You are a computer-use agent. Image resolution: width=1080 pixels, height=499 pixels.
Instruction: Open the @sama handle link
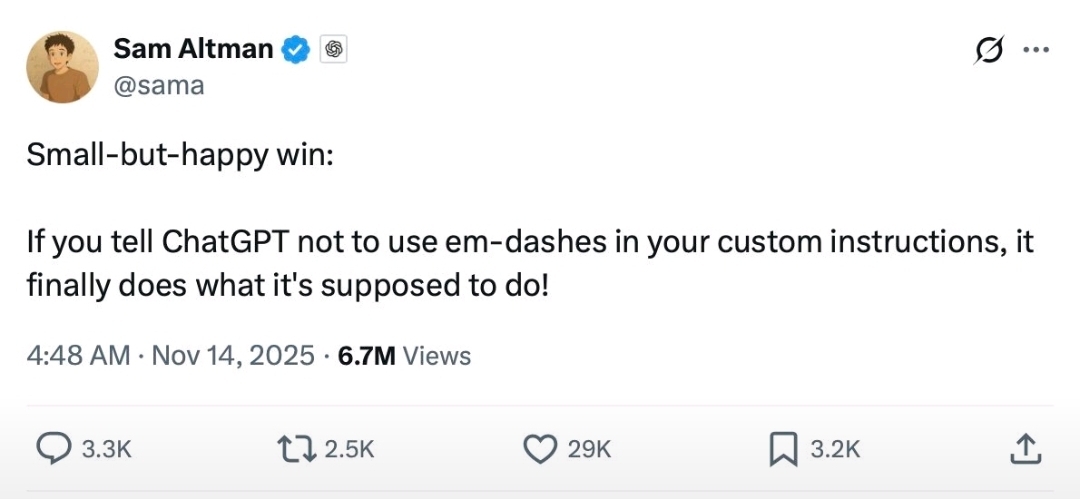click(159, 85)
